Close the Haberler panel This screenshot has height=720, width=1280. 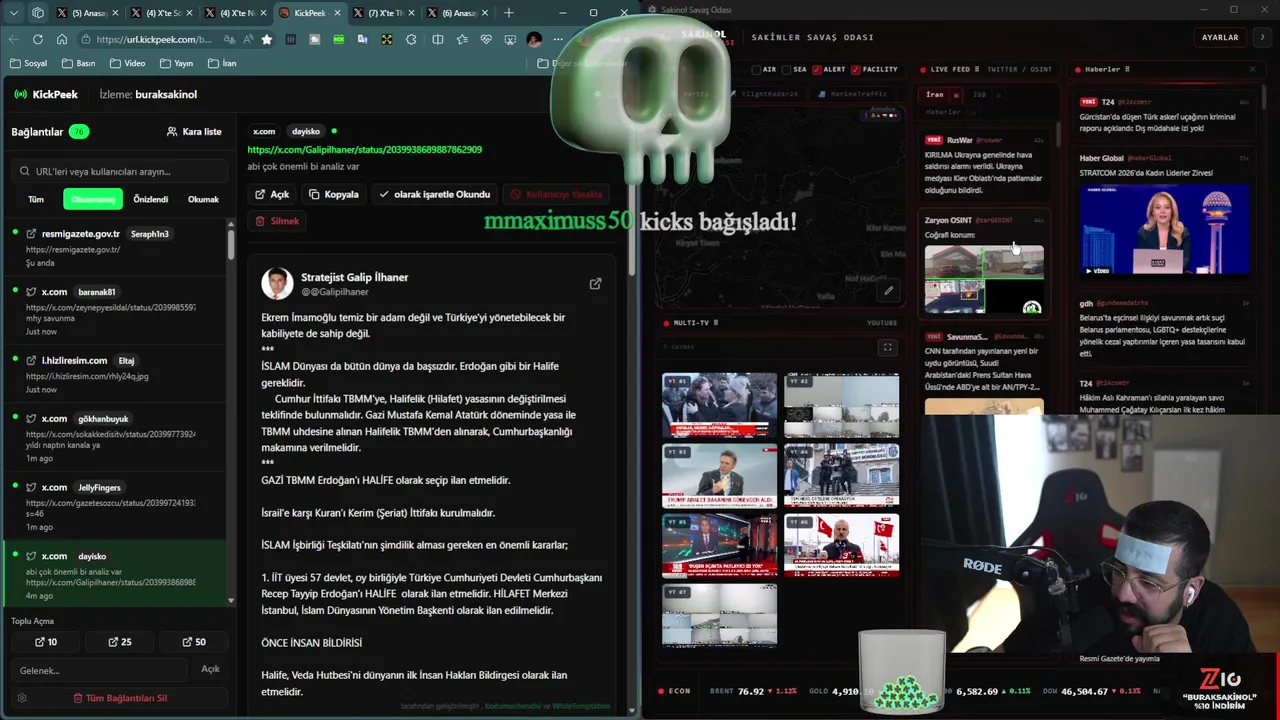[x=1252, y=69]
